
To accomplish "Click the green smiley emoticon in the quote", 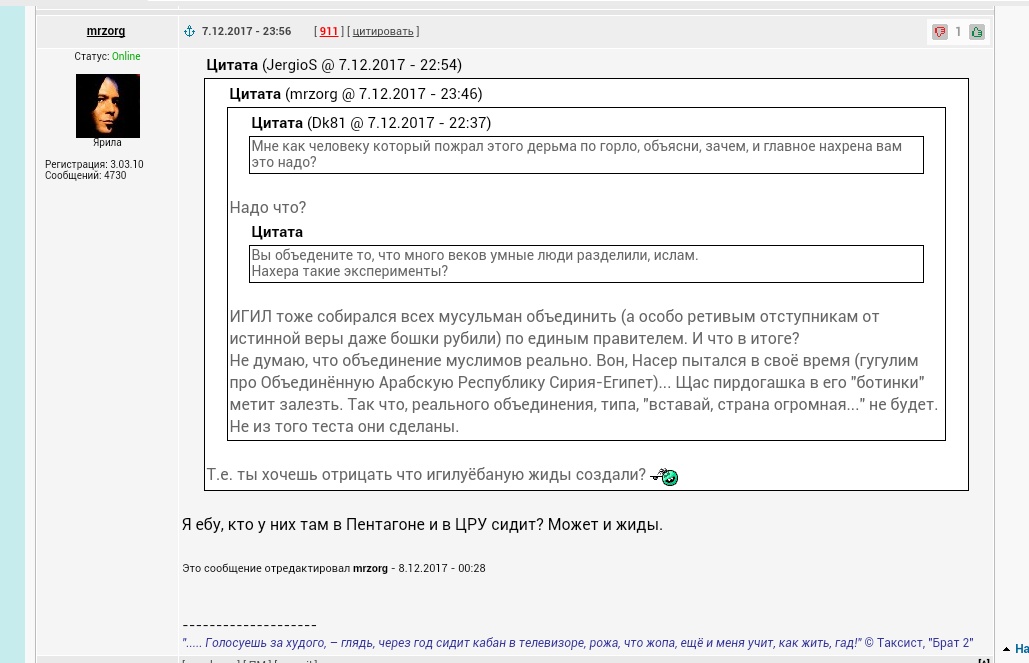I will [664, 476].
